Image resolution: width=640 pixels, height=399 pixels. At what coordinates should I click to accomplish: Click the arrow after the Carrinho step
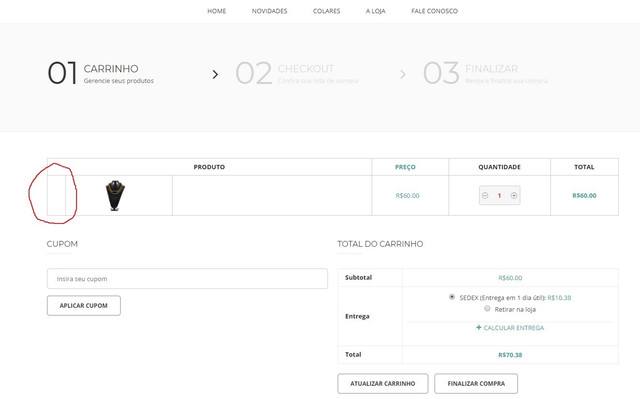pyautogui.click(x=215, y=74)
